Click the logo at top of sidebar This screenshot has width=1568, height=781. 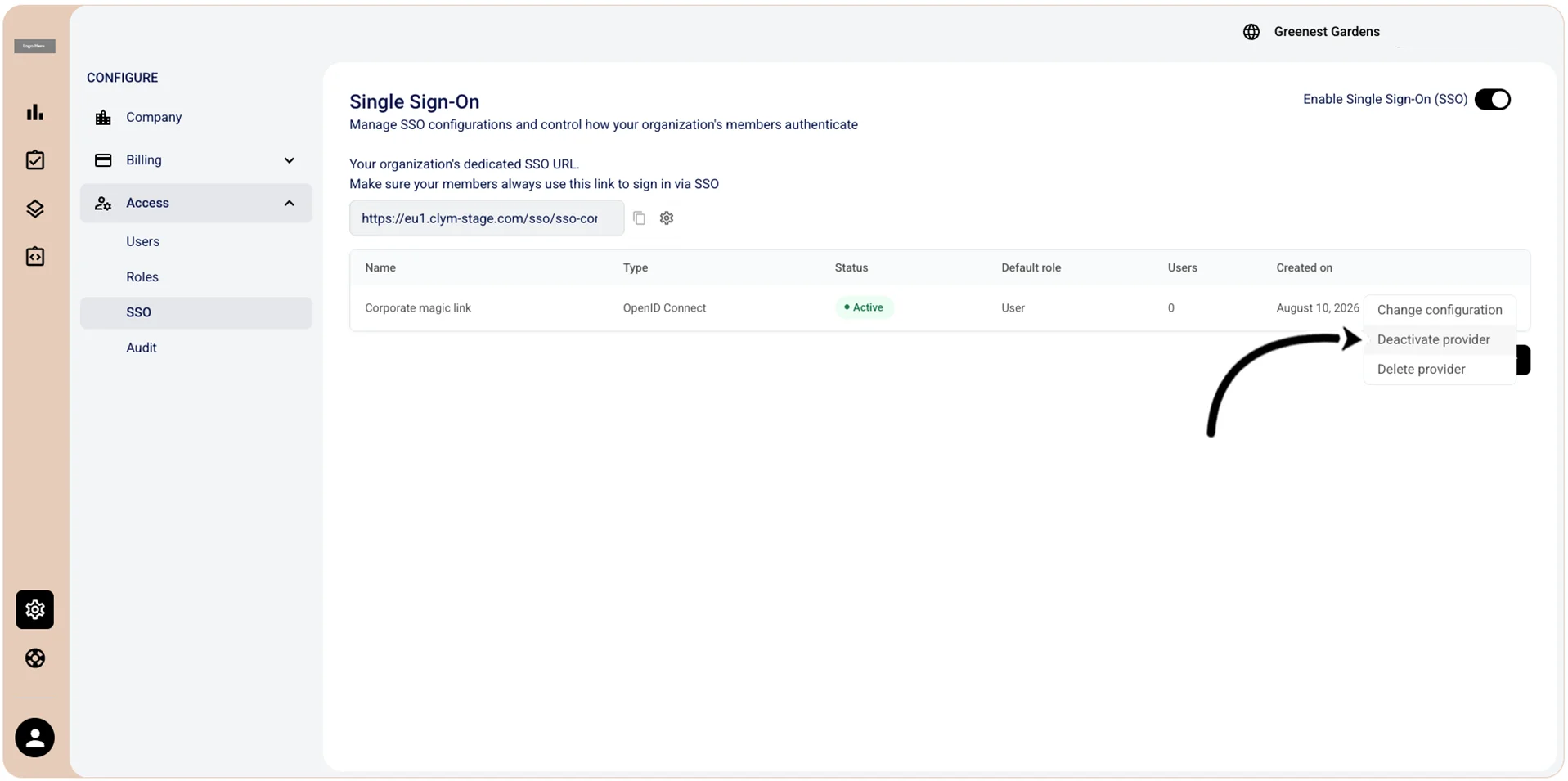point(34,46)
